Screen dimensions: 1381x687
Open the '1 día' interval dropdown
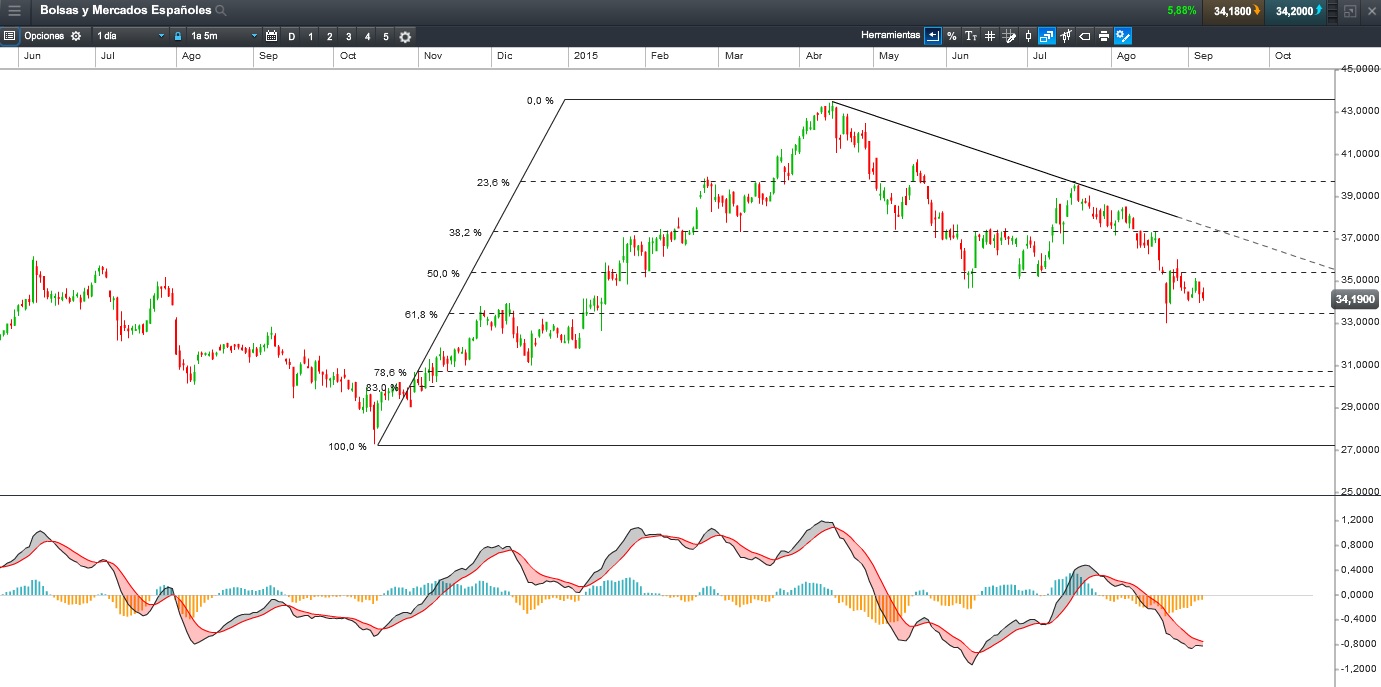click(x=130, y=36)
